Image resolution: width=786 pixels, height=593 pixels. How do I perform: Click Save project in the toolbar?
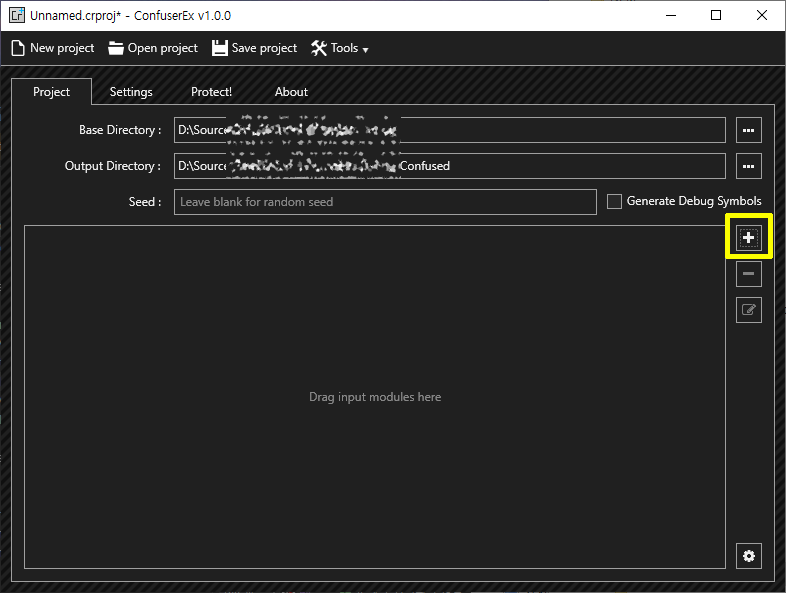[x=255, y=48]
